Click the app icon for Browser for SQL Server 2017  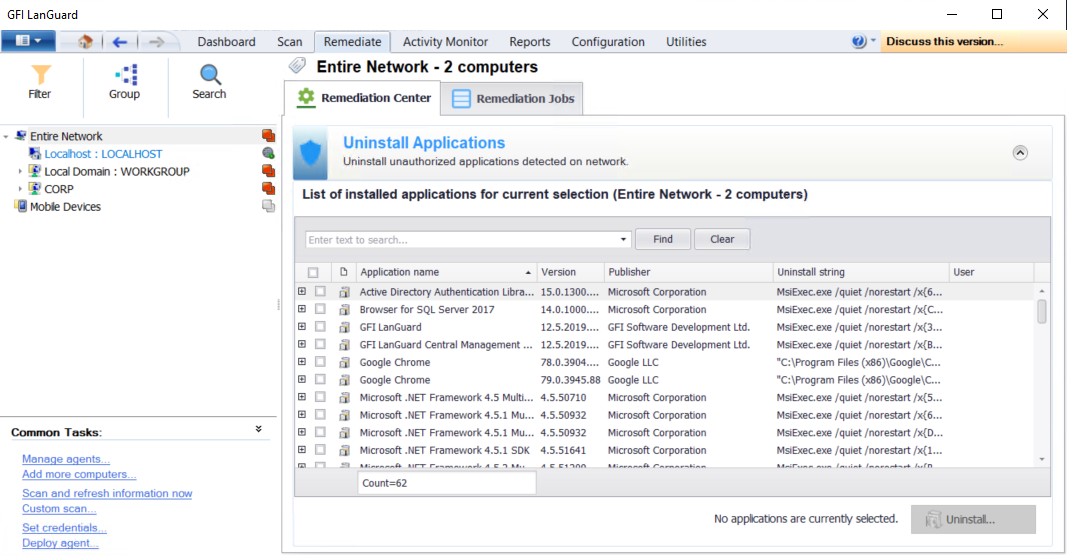(345, 309)
